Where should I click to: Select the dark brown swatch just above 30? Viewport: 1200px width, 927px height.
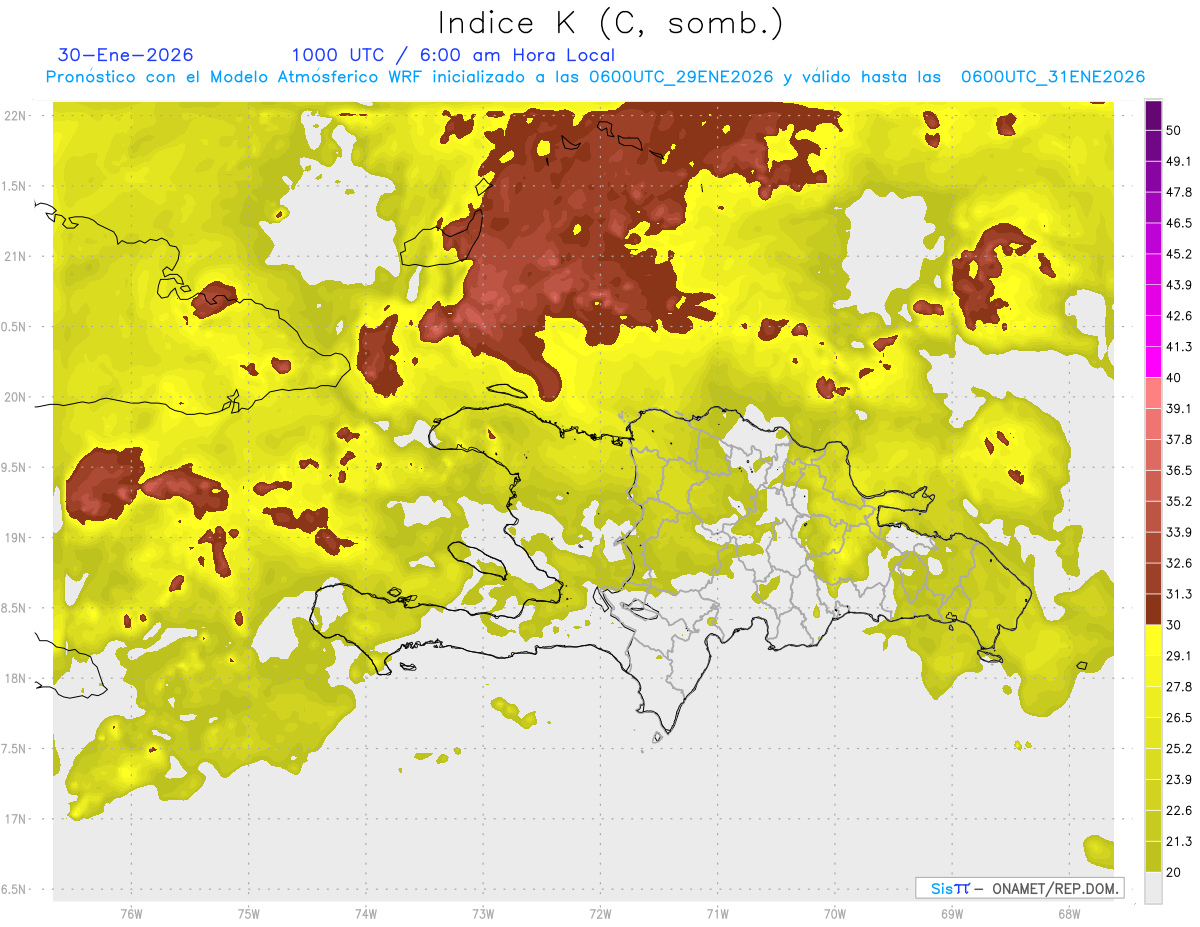pos(1153,609)
